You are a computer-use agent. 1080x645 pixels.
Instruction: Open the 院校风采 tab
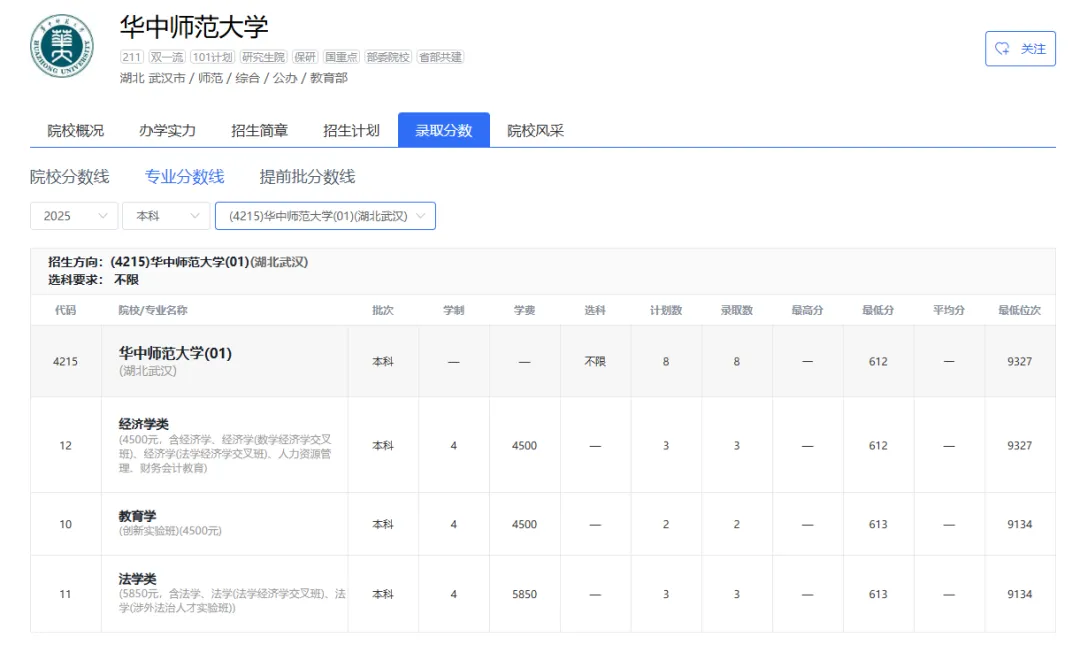pyautogui.click(x=535, y=130)
